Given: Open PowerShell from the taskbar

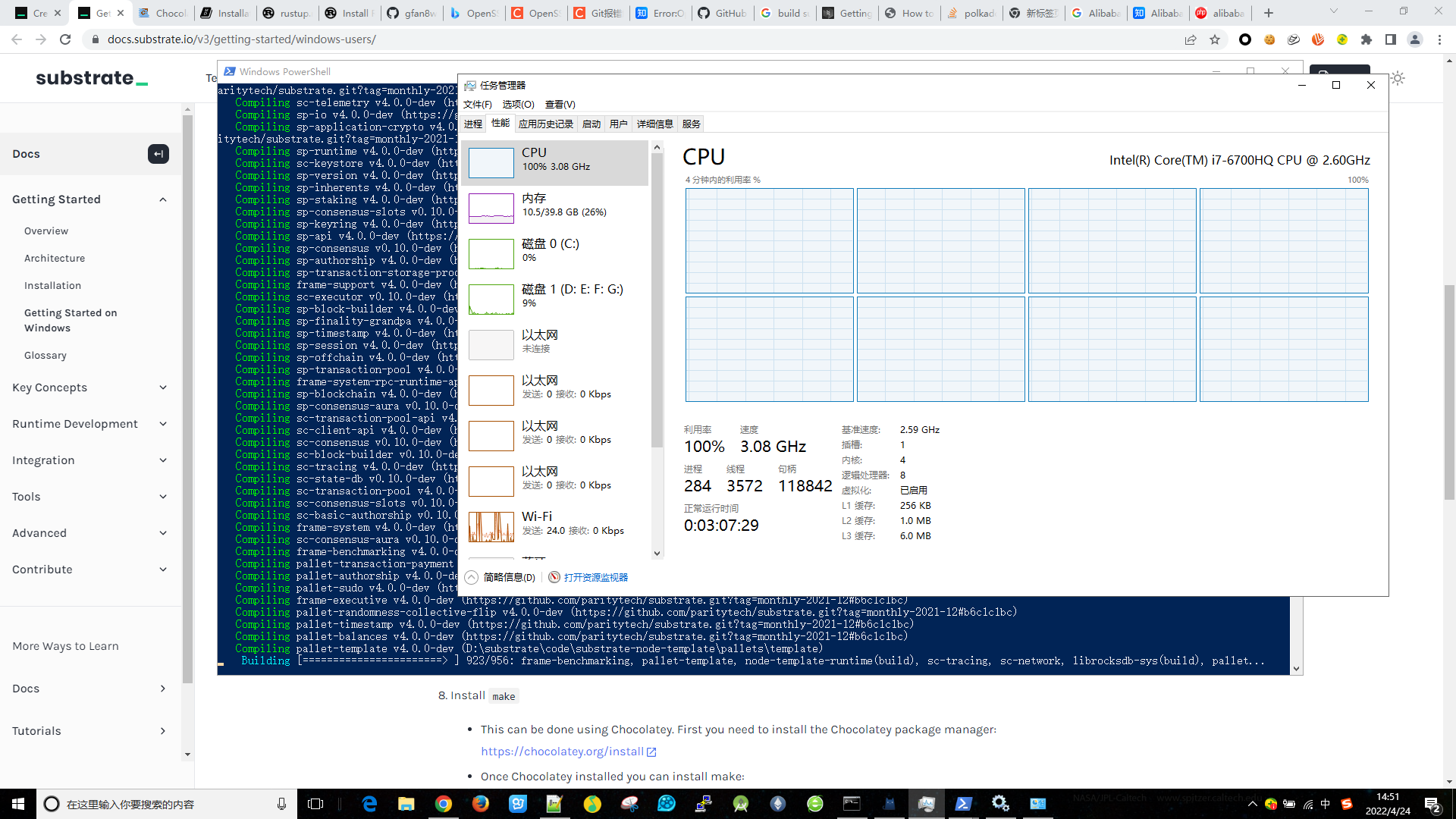Looking at the screenshot, I should (x=963, y=804).
